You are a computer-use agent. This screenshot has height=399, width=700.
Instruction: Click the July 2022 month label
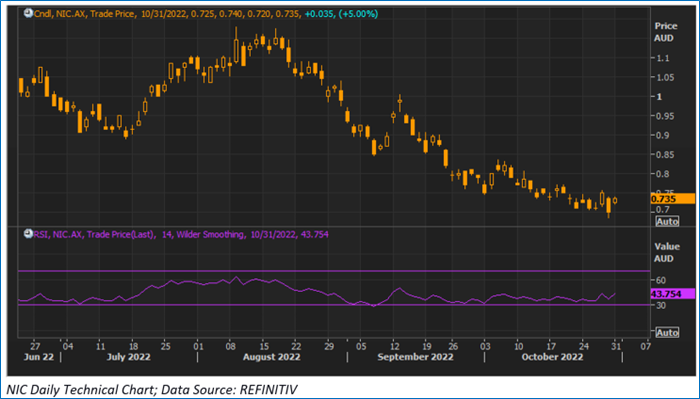[129, 357]
